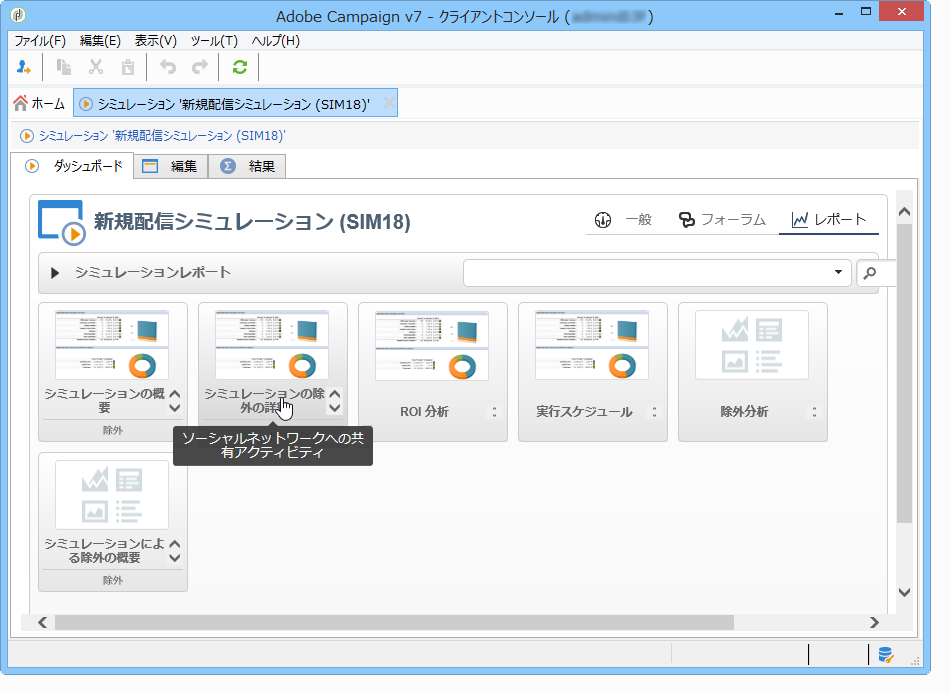Image resolution: width=950 pixels, height=693 pixels.
Task: Open the ROI 分析 report thumbnail
Action: click(x=432, y=345)
